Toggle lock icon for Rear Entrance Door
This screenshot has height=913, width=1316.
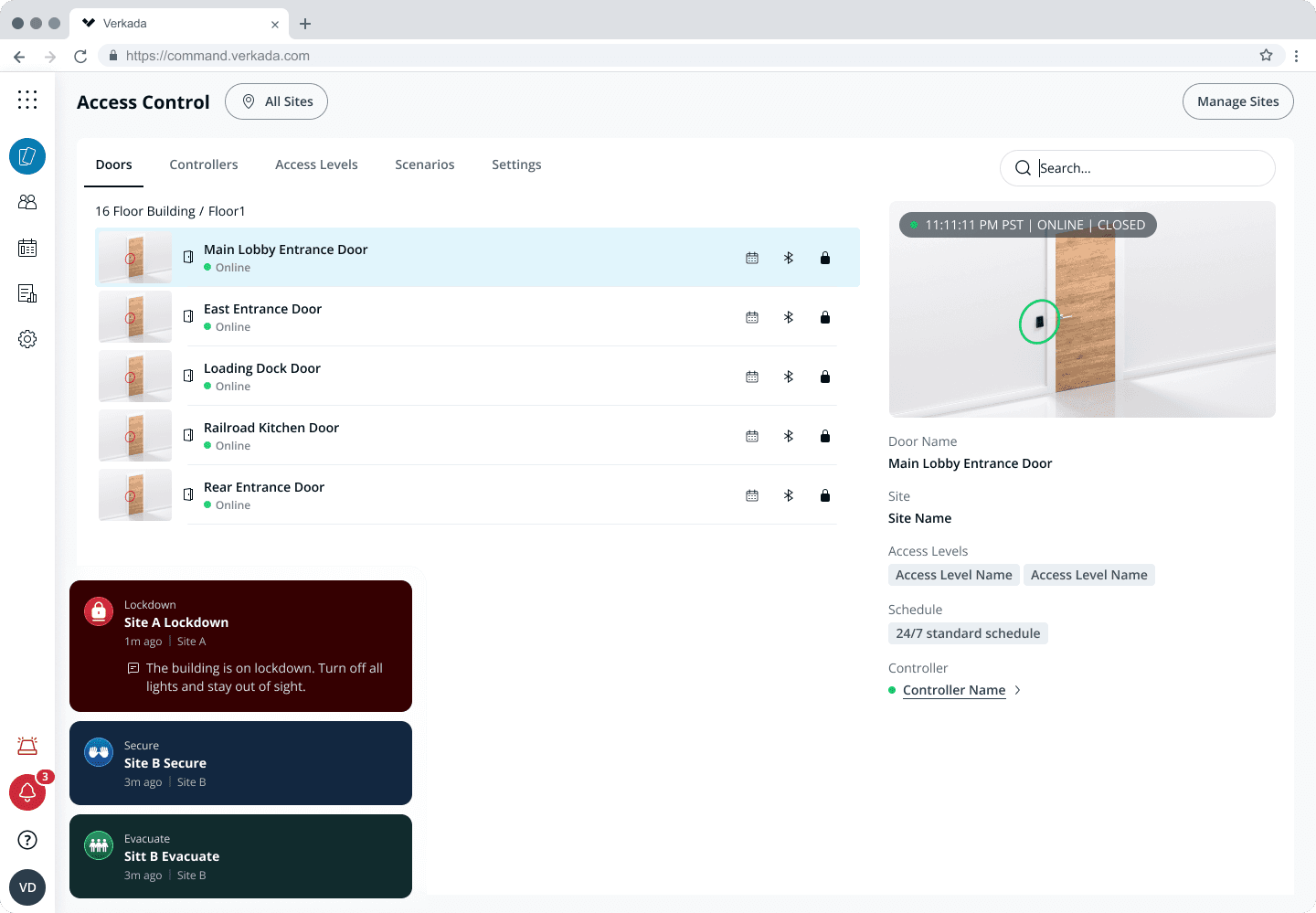tap(825, 496)
